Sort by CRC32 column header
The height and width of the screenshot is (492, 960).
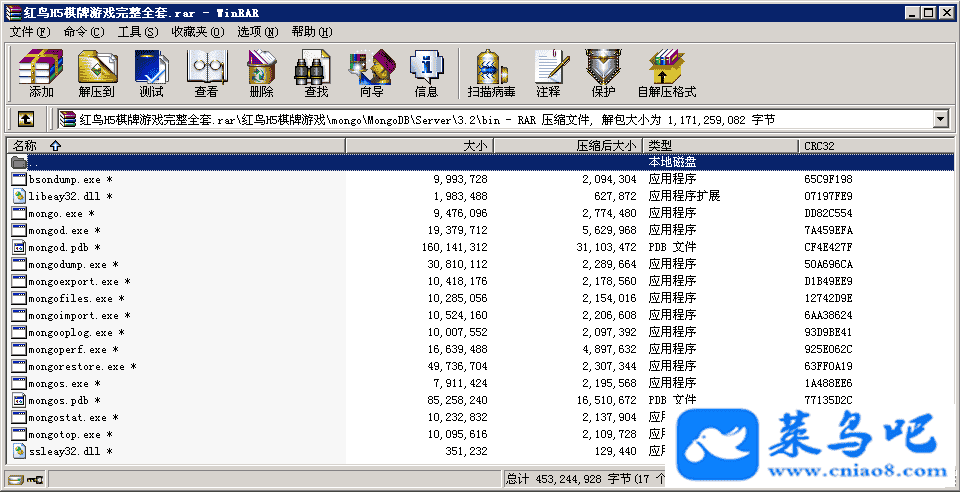point(877,146)
